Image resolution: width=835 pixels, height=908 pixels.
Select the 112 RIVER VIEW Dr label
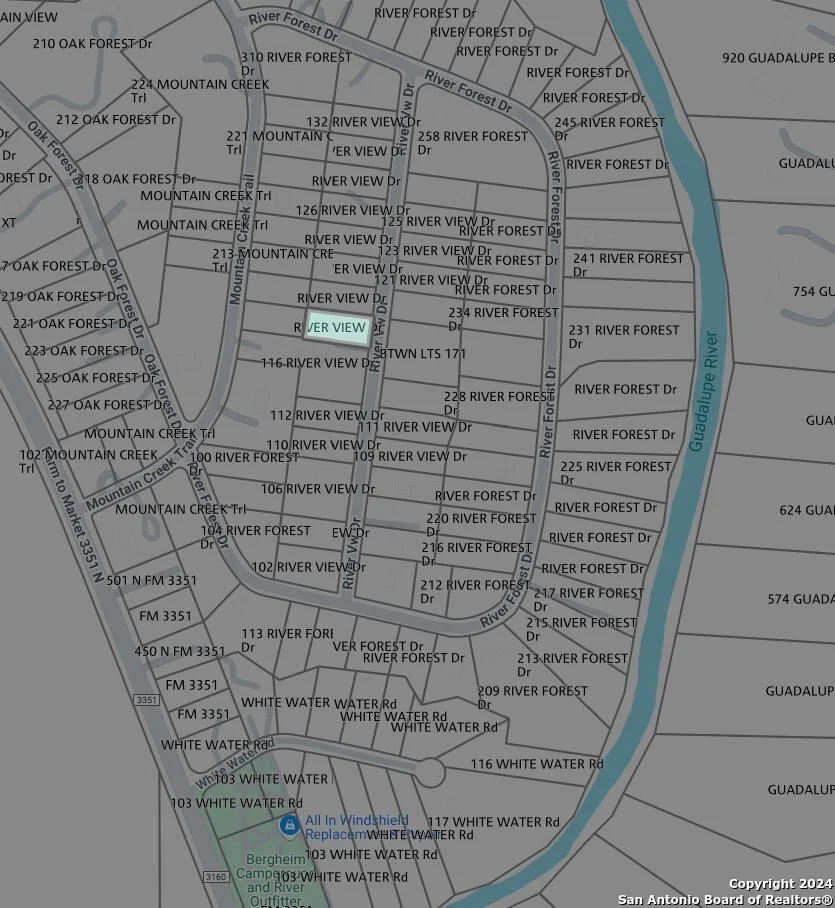click(327, 415)
